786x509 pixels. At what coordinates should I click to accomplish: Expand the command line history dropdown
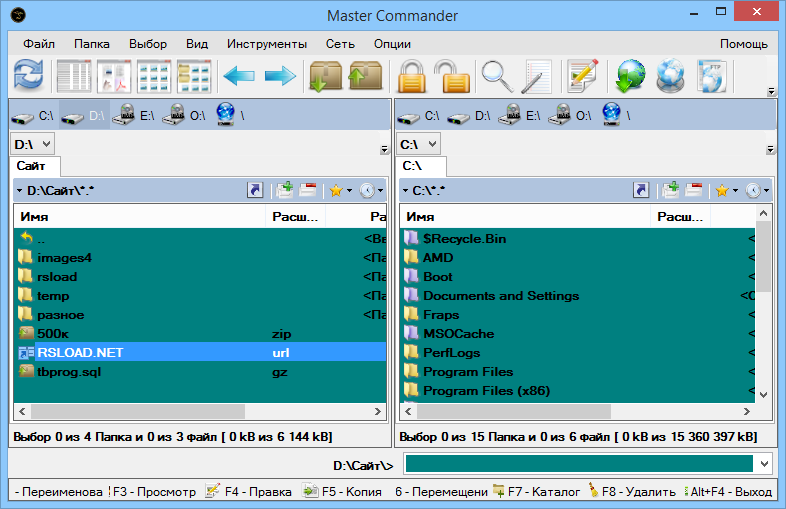(764, 464)
